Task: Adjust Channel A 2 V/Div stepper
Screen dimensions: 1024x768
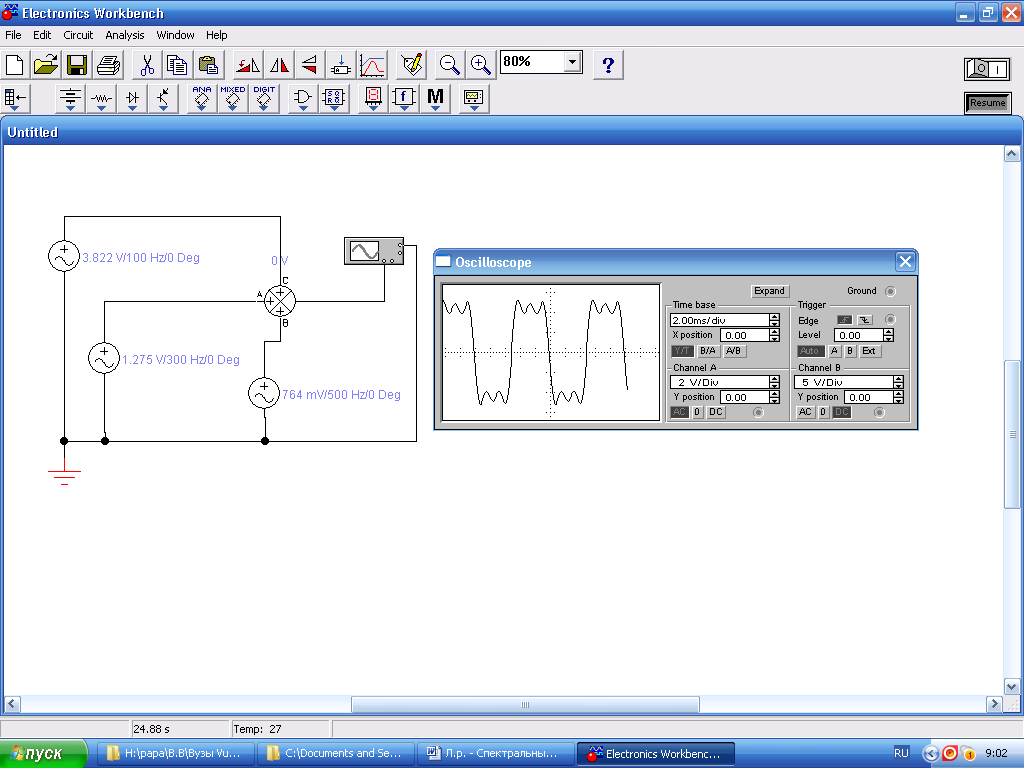Action: point(775,382)
